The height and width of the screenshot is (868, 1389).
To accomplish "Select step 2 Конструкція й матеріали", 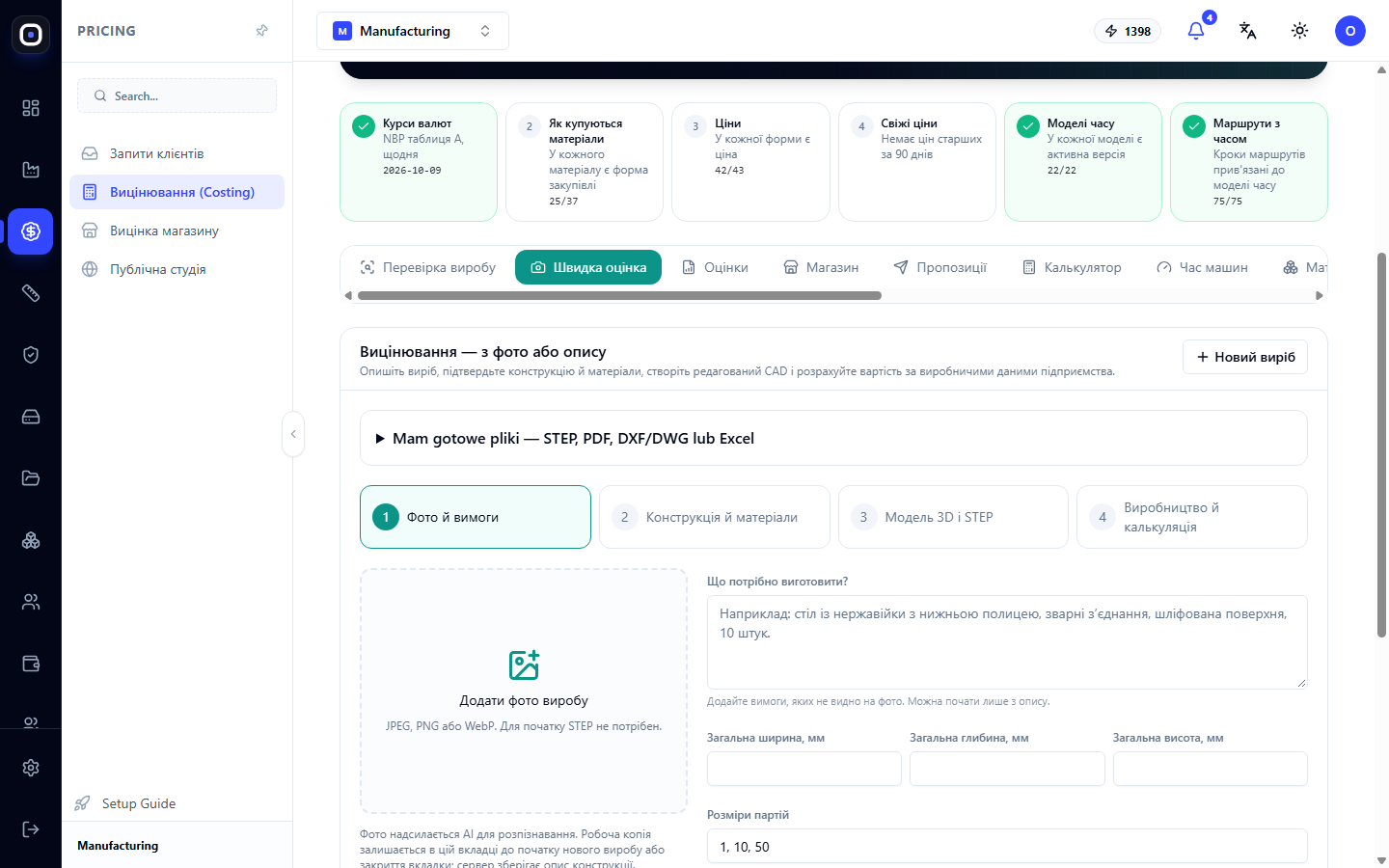I will click(x=715, y=517).
